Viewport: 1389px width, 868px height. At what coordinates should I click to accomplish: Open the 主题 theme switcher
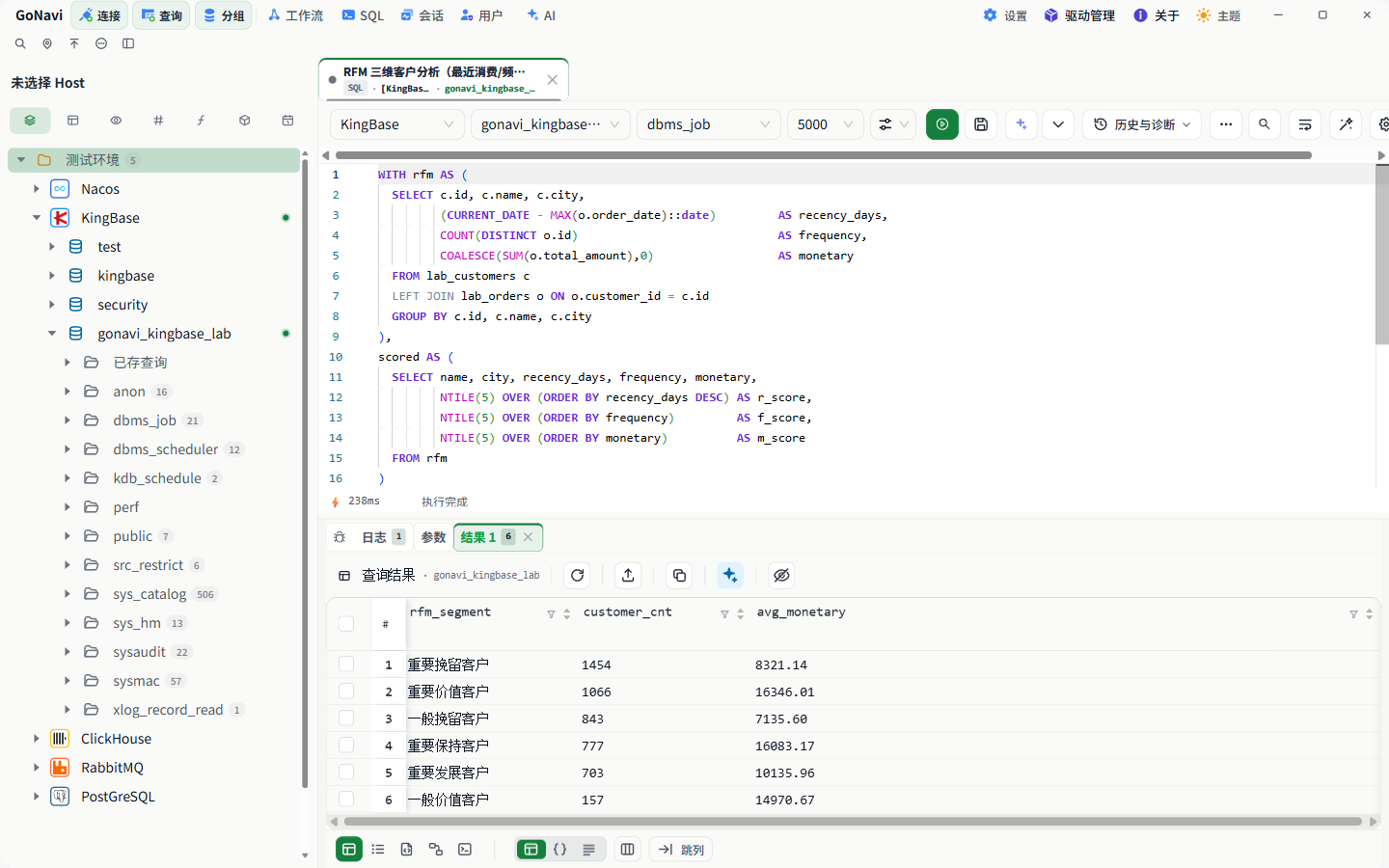[x=1218, y=15]
